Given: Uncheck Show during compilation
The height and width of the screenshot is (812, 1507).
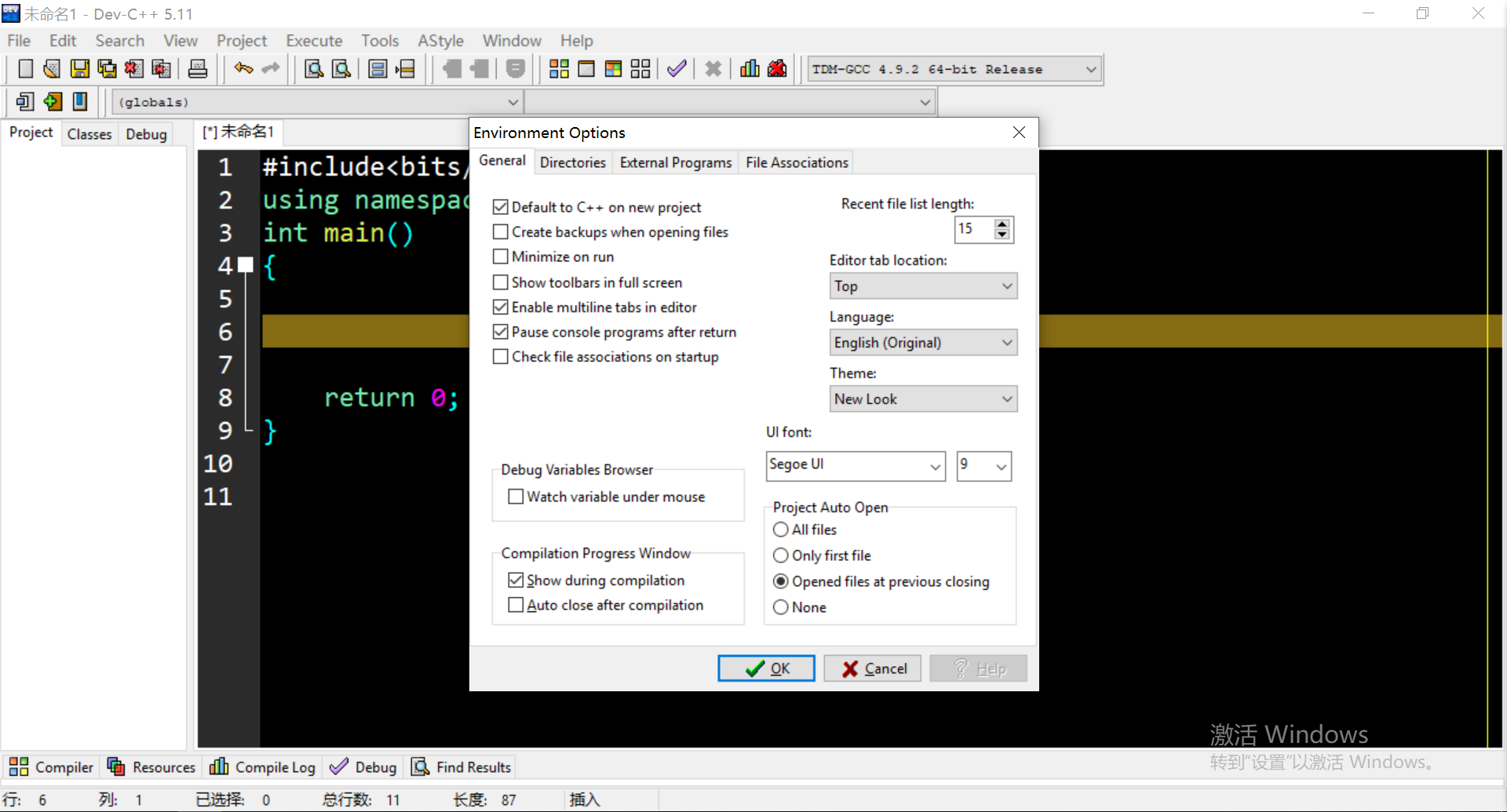Looking at the screenshot, I should click(516, 581).
